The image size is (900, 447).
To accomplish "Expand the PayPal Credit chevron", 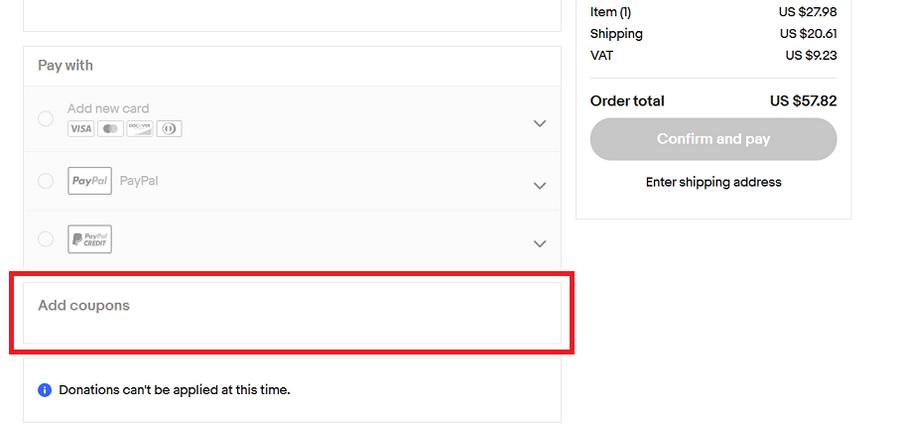I will [x=540, y=244].
